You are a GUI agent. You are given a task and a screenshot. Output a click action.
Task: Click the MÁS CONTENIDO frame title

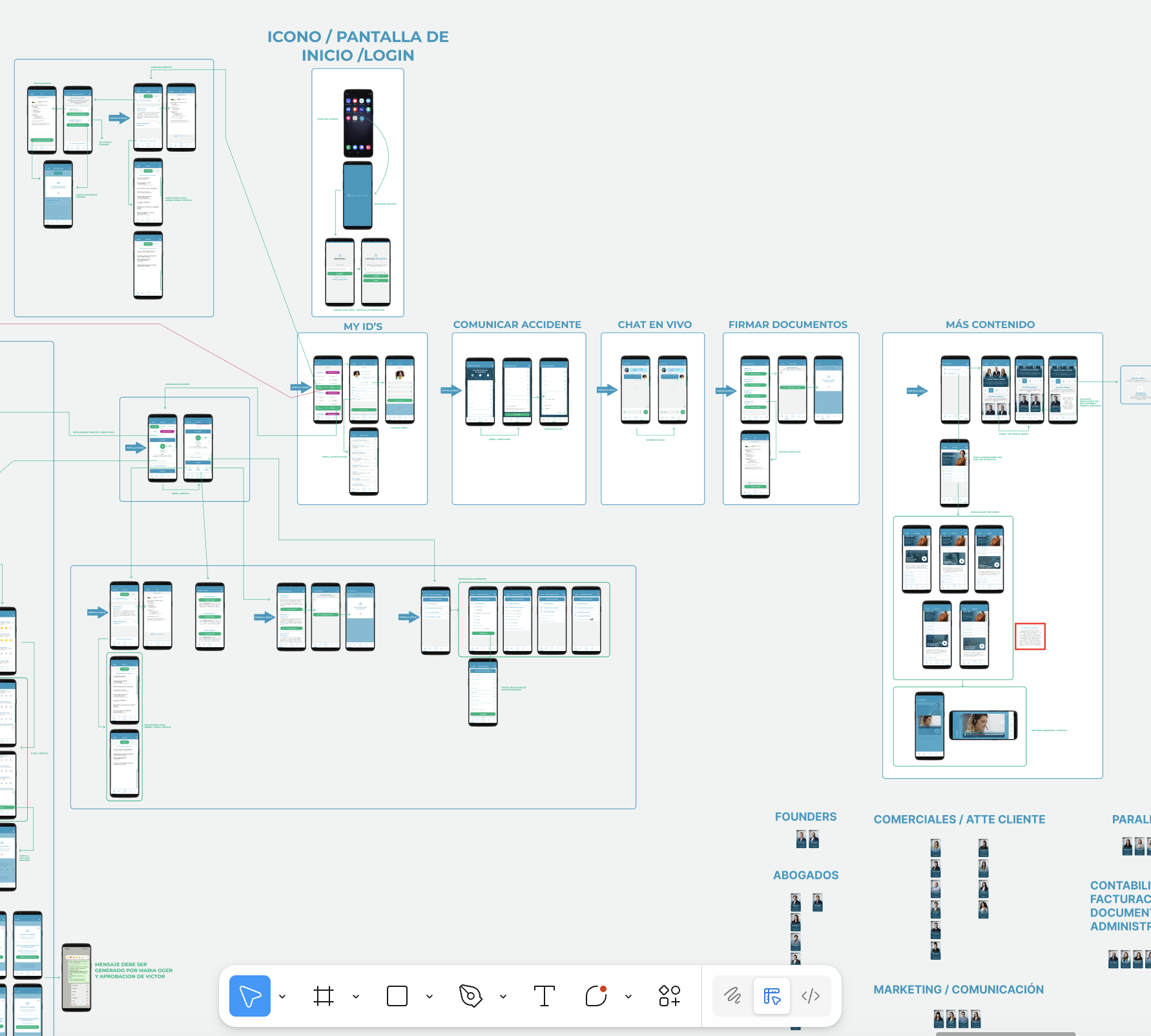(x=991, y=324)
